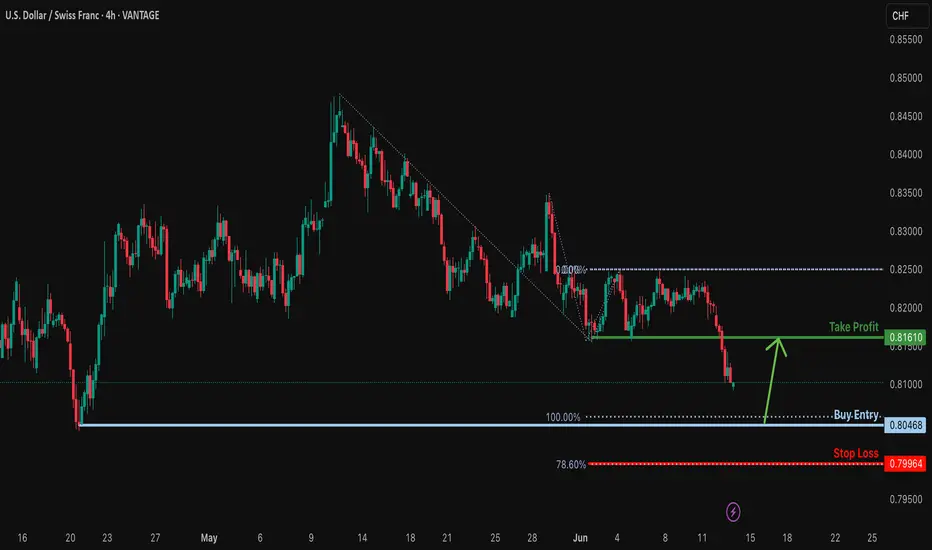Click the 78.60% Fibonacci level label

click(x=571, y=464)
